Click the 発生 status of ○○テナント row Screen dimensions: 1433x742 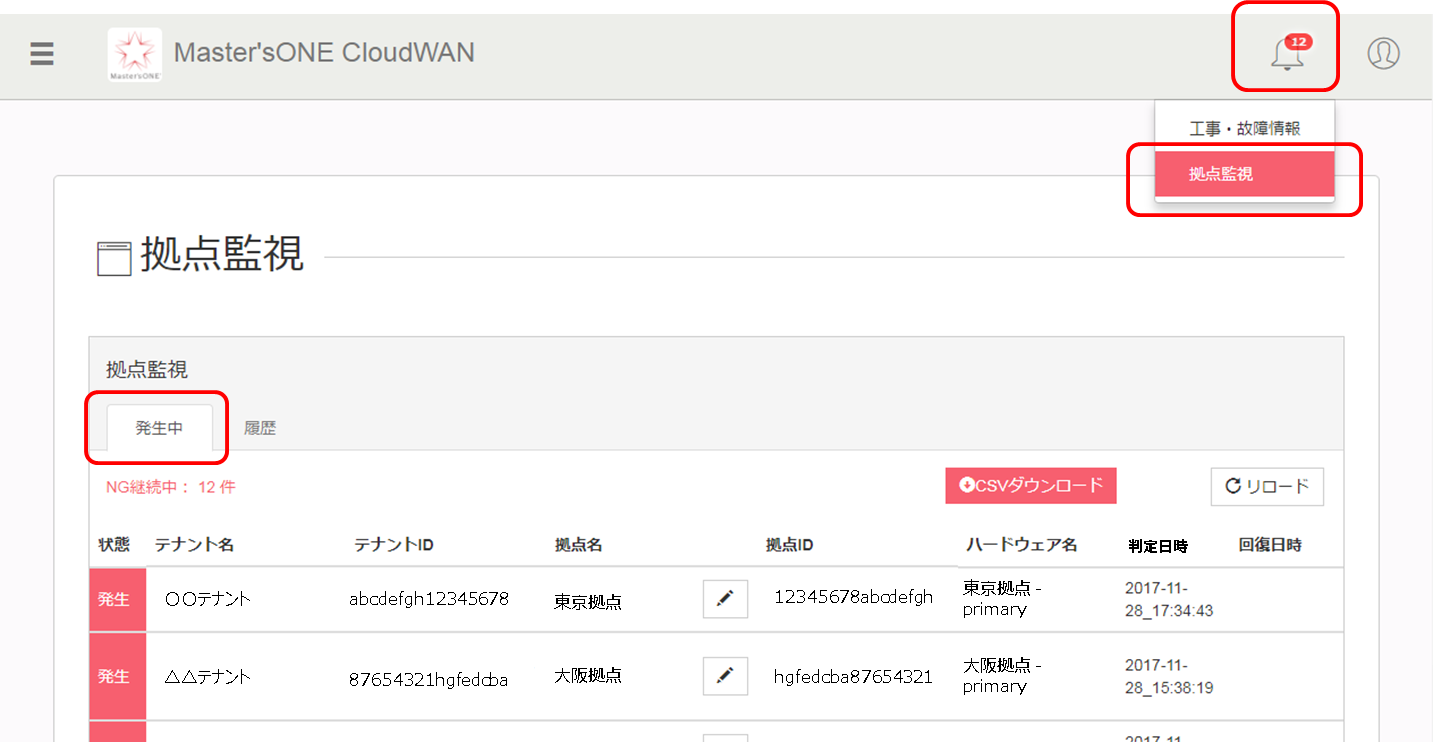tap(117, 599)
